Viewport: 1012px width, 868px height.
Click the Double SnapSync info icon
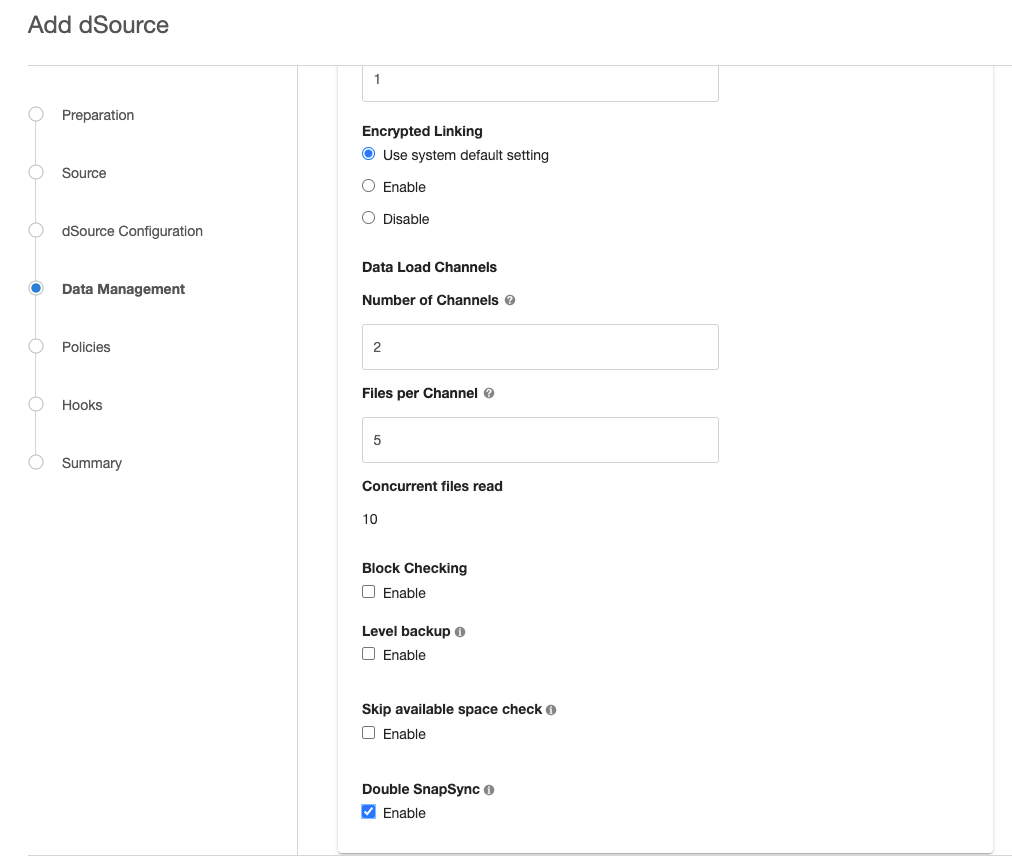click(x=487, y=789)
